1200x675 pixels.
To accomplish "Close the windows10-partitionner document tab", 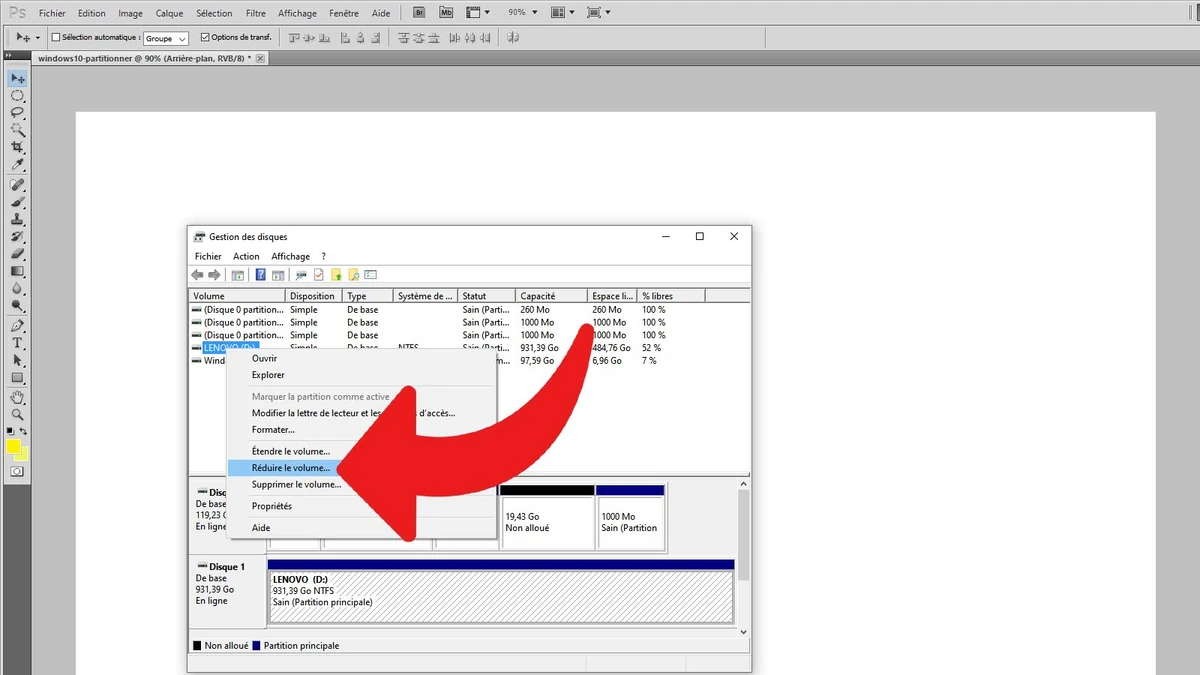I will click(261, 59).
